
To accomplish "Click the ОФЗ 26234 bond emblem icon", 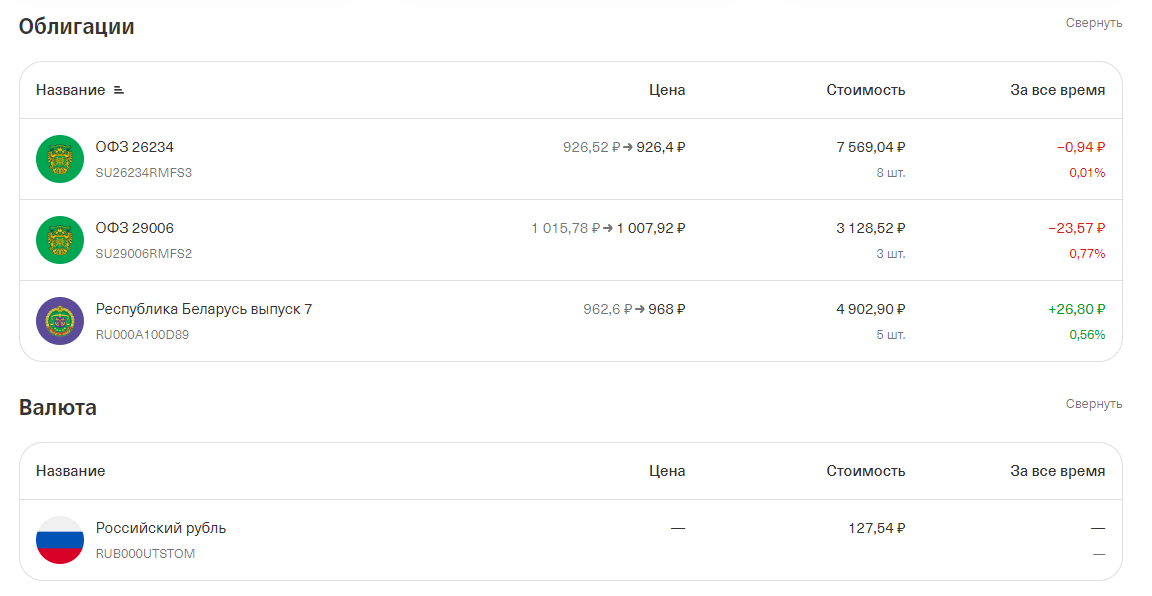I will coord(60,159).
